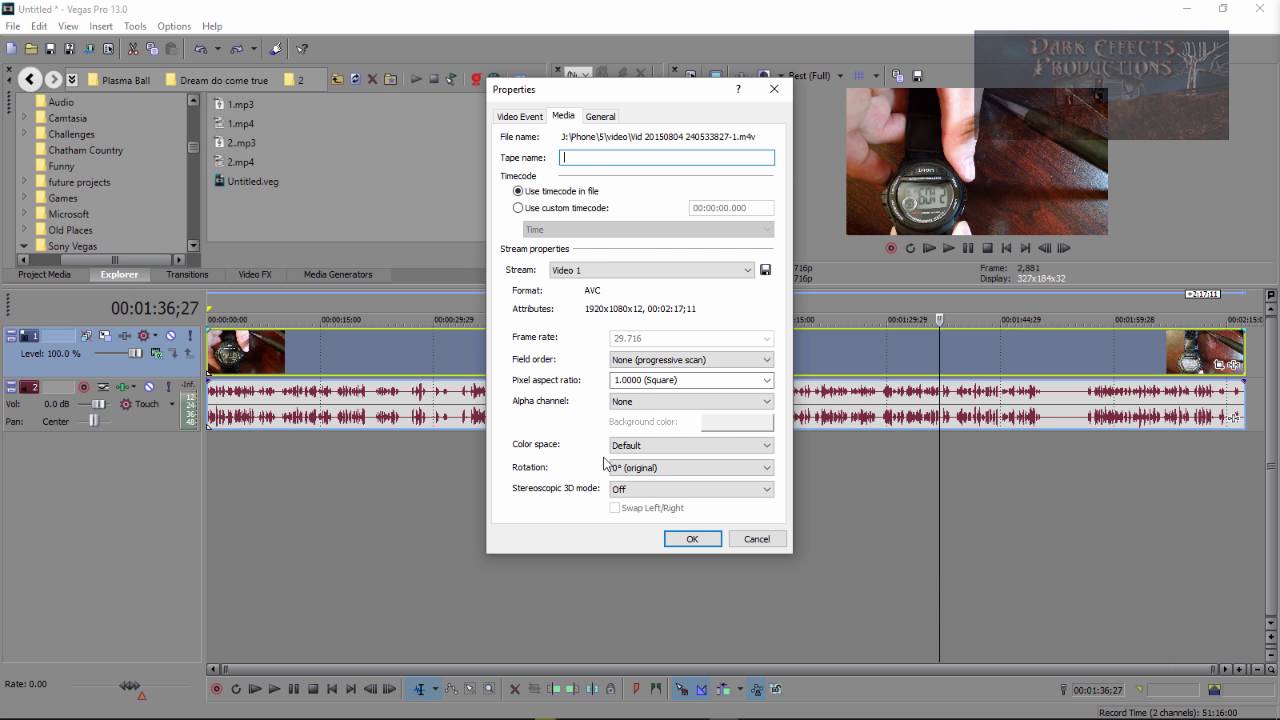Arm audio track 2 for record
The image size is (1280, 720).
(x=84, y=387)
